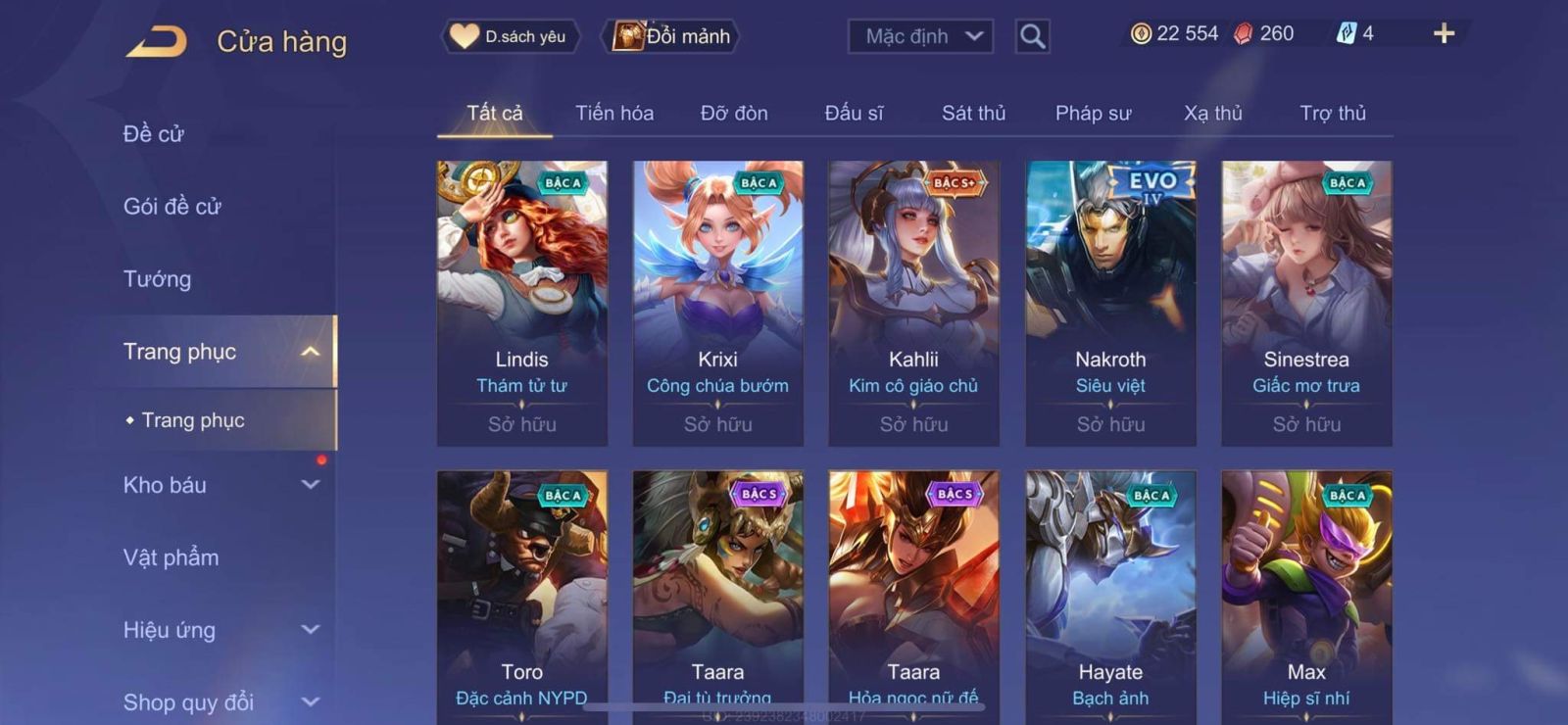The width and height of the screenshot is (1568, 725).
Task: Open D.sách yêu heart wishlist
Action: point(509,36)
